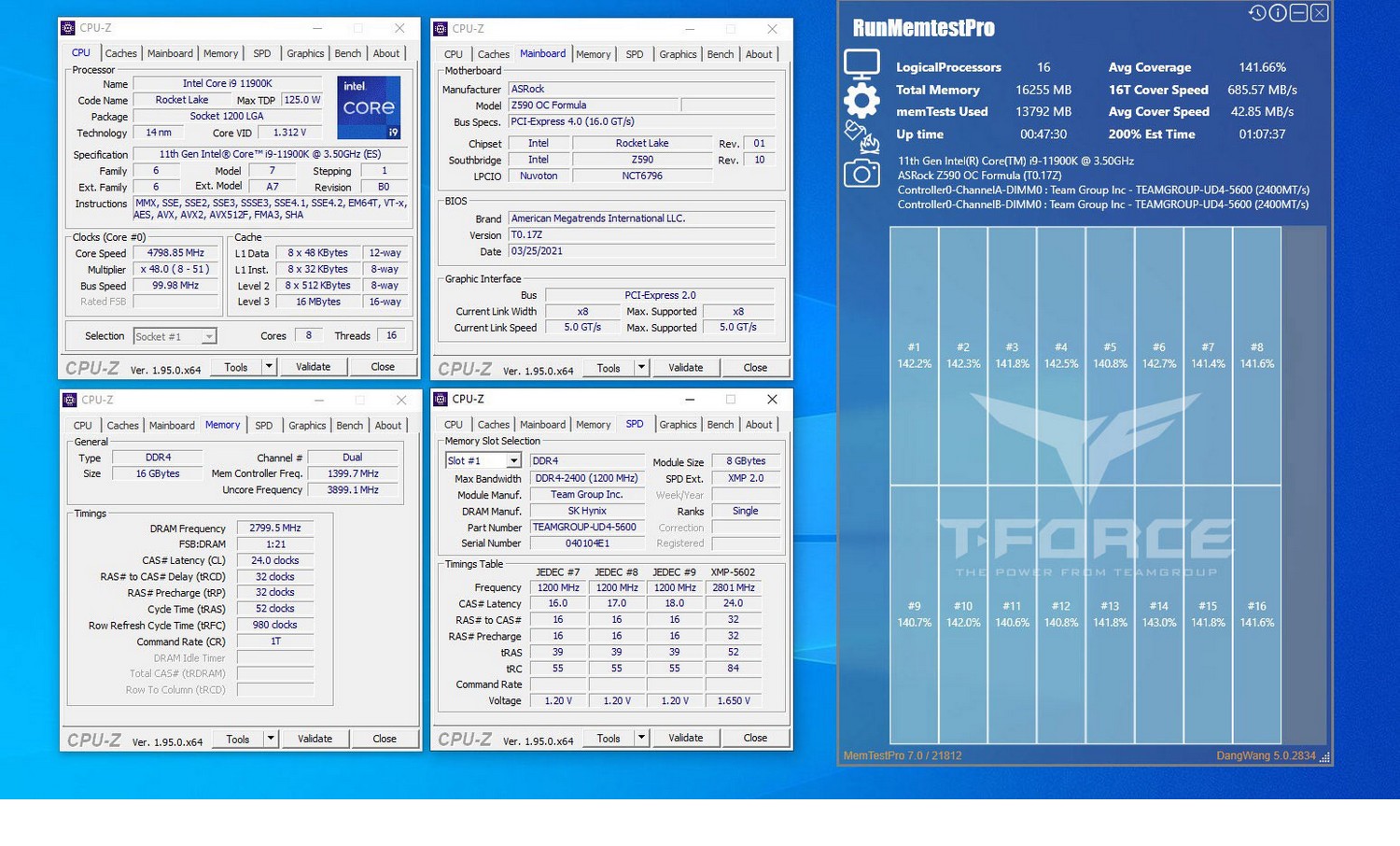Click the Multiplier value x 48.0 (8 - 51)
Image resolution: width=1400 pixels, height=846 pixels.
[175, 269]
